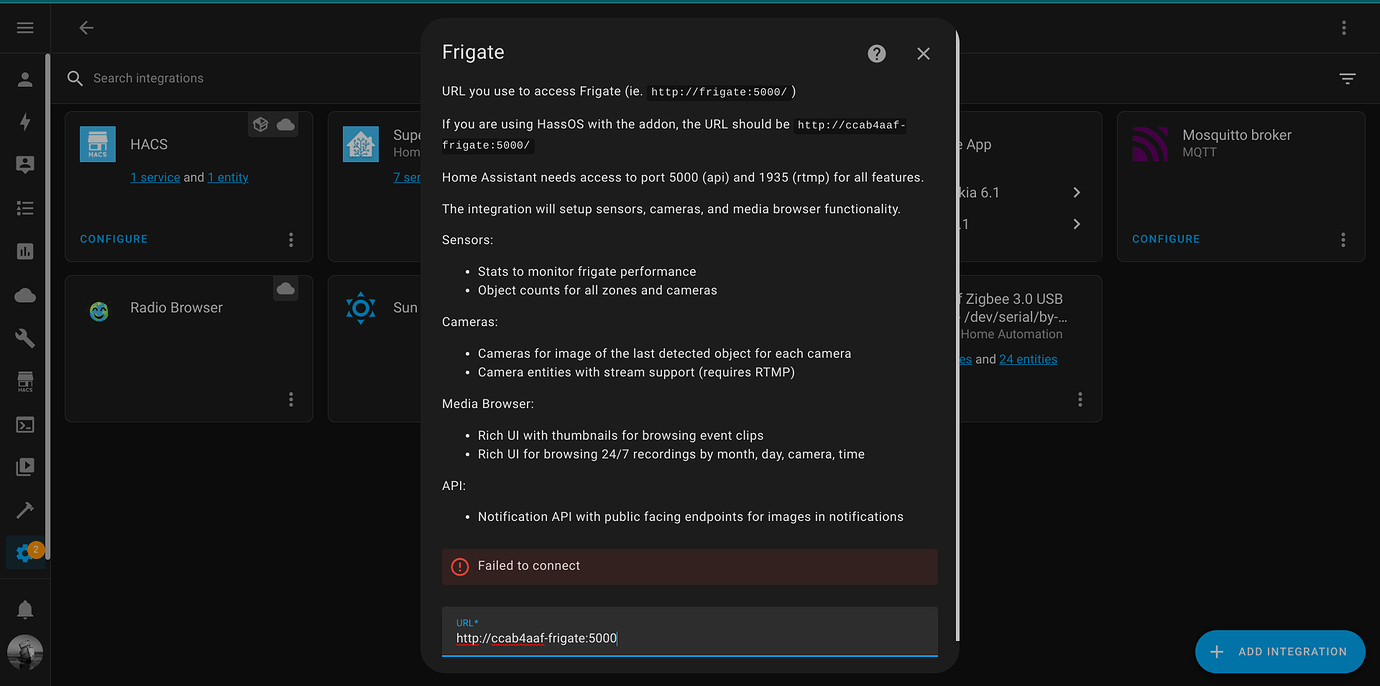Open the History bar-chart sidebar icon
The height and width of the screenshot is (686, 1380).
(x=25, y=250)
